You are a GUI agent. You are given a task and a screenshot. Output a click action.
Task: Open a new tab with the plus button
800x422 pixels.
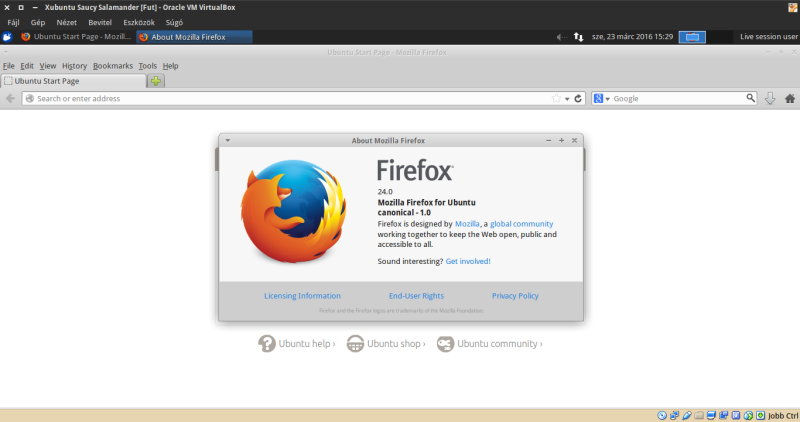[156, 81]
